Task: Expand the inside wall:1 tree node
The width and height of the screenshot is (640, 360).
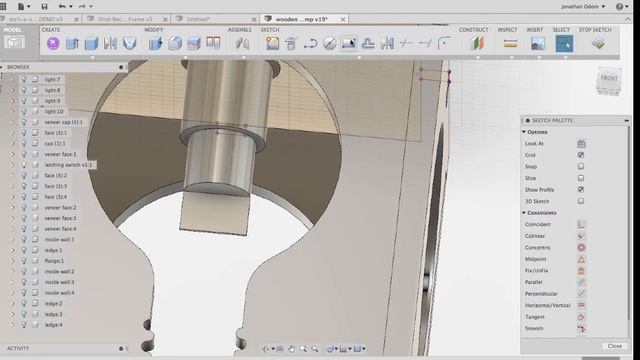Action: click(12, 239)
